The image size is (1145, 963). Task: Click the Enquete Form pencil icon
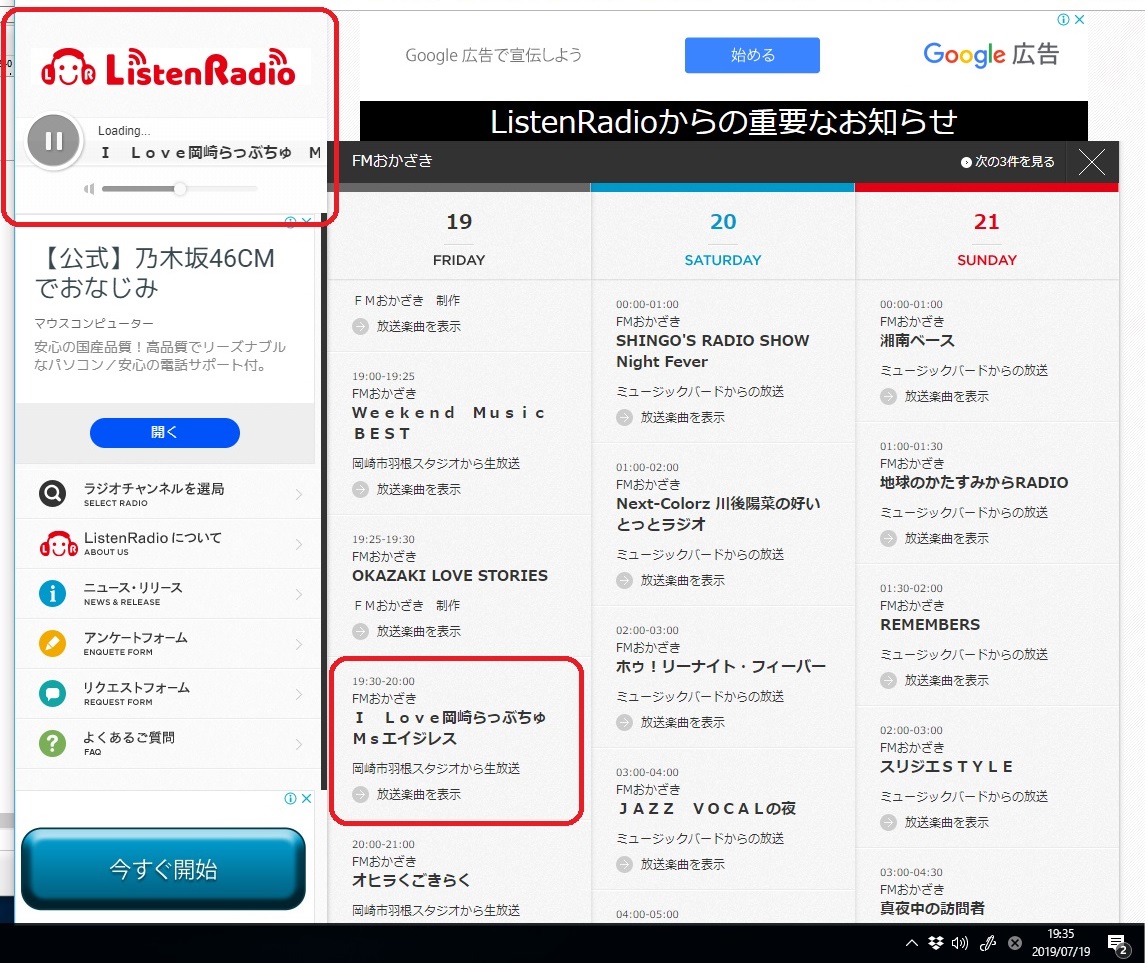coord(53,643)
